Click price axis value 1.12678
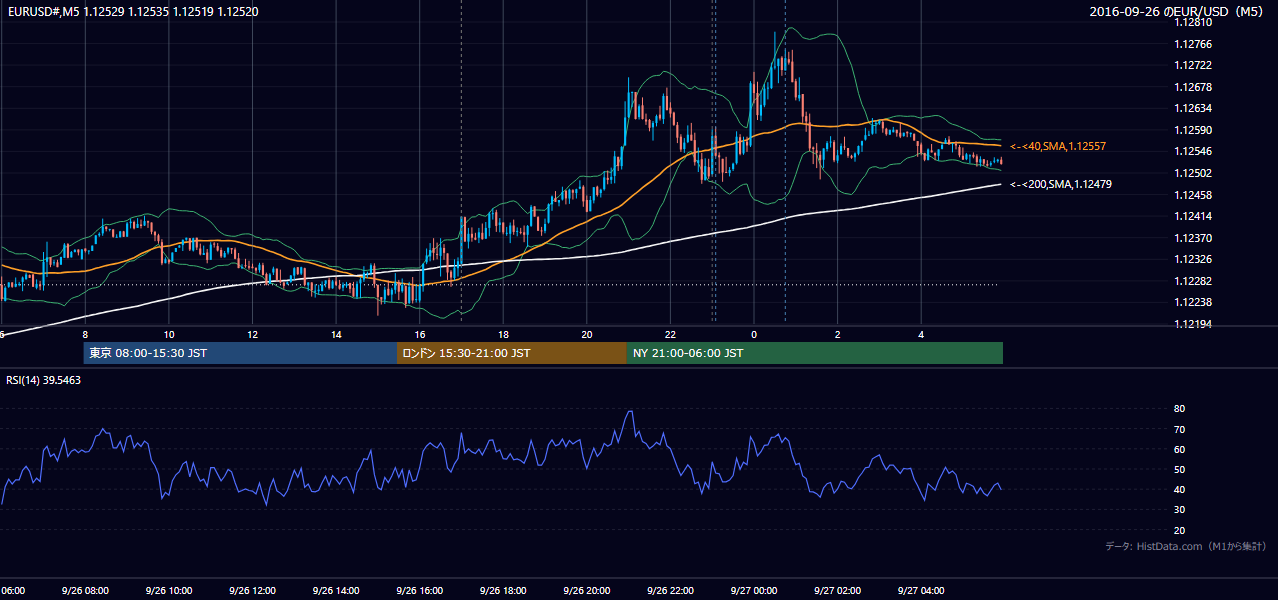Screen dimensions: 1278x600 (1195, 87)
